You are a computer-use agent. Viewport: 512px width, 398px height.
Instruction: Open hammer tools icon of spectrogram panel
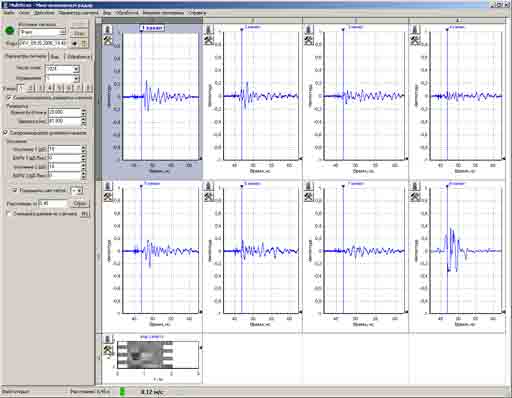coord(108,350)
